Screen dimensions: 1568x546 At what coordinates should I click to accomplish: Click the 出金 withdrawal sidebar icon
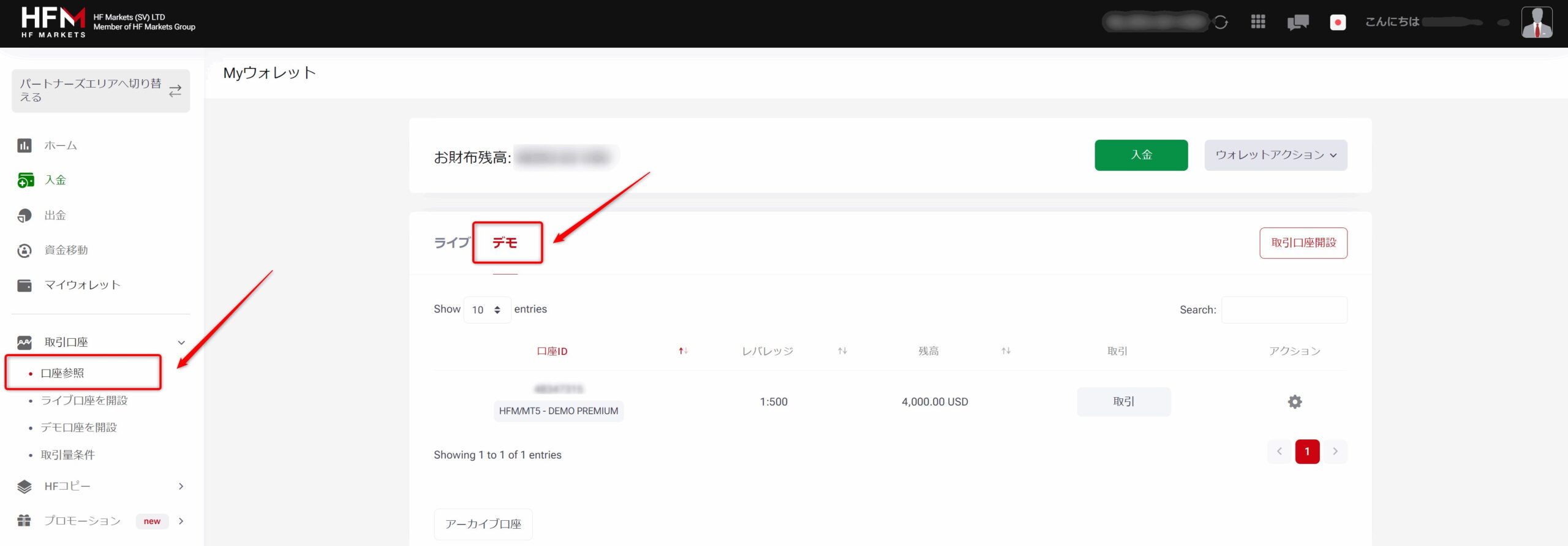(x=24, y=216)
